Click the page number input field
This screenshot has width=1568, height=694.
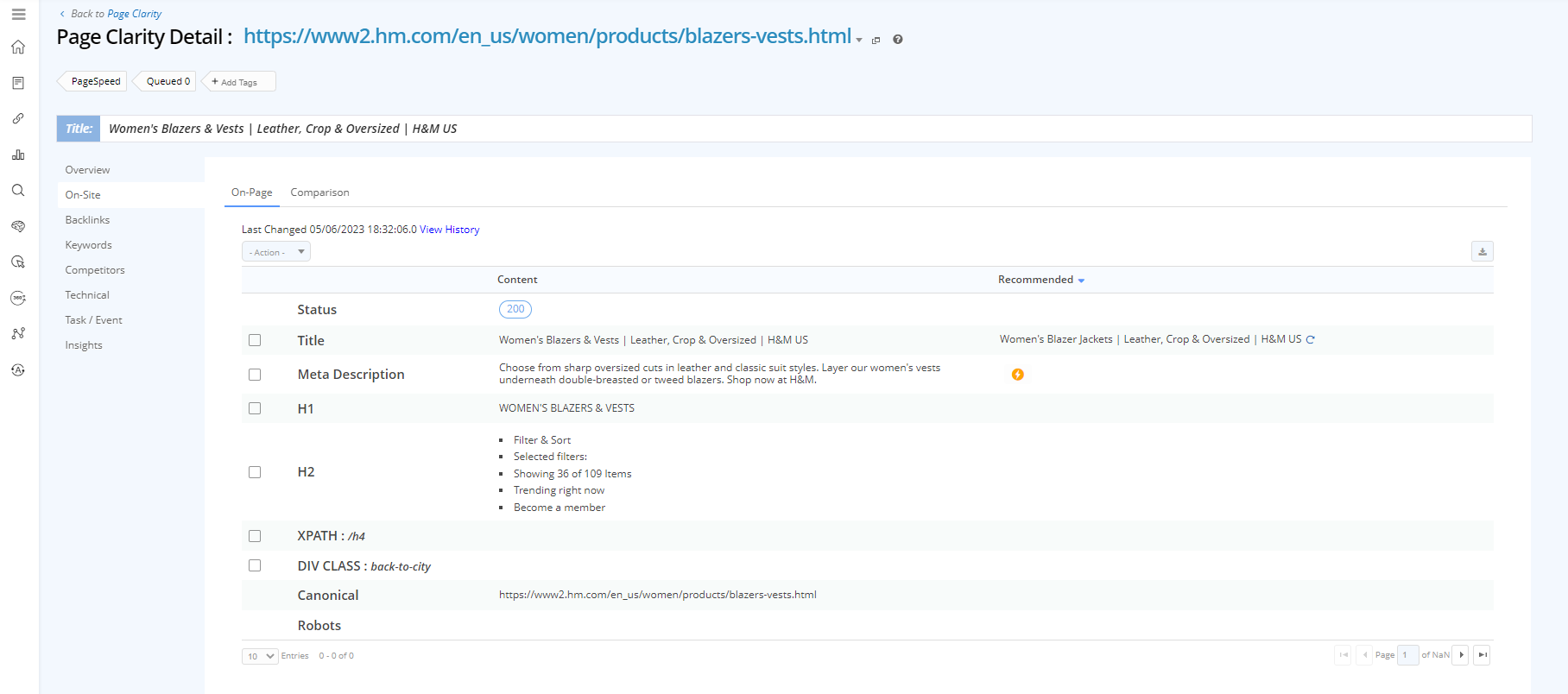(x=1407, y=655)
